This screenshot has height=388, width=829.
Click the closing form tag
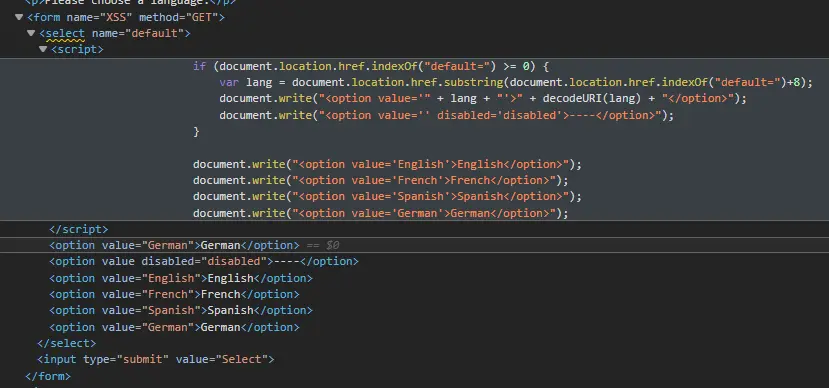tap(48, 376)
